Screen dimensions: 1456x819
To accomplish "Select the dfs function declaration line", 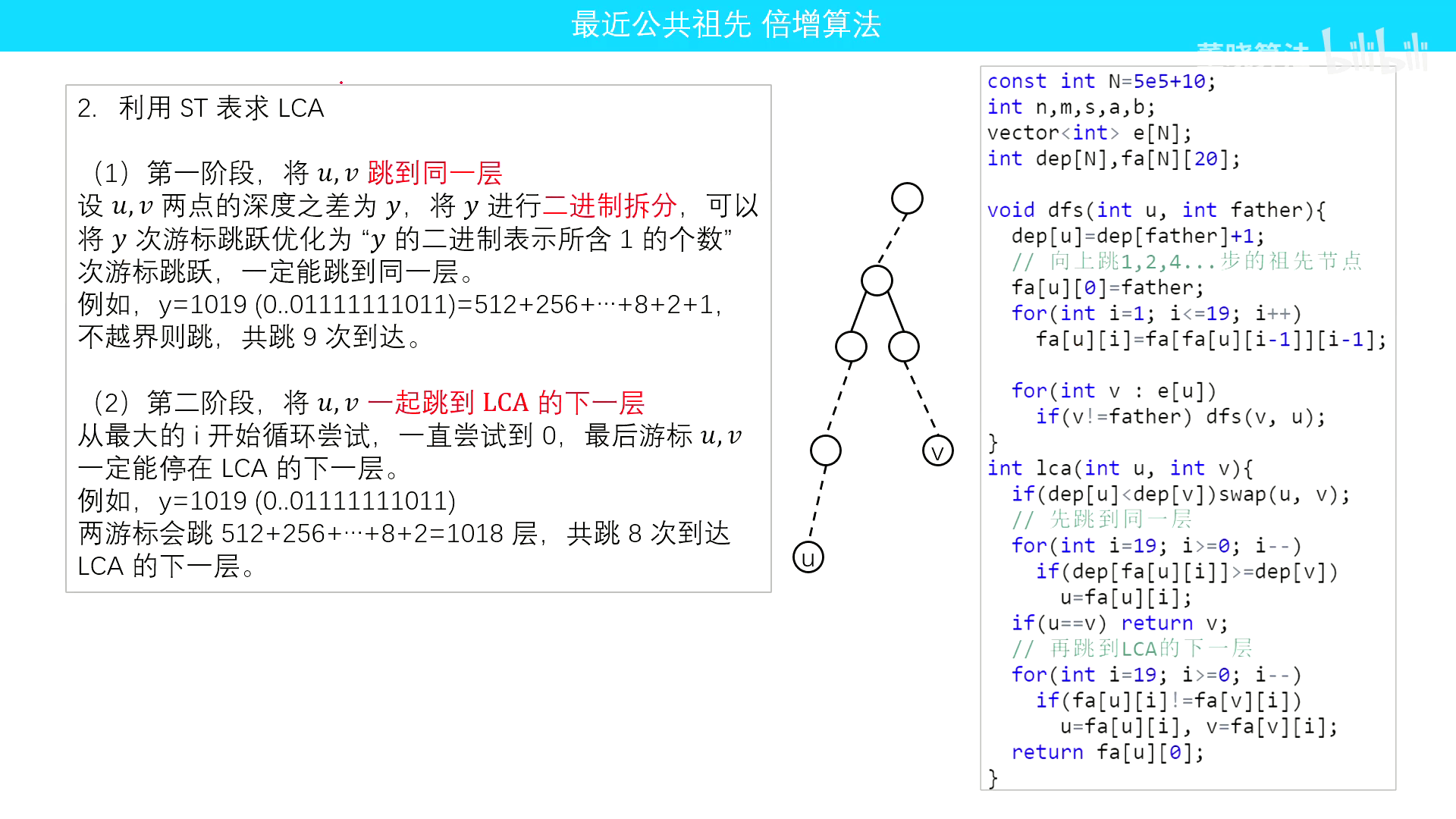I will (1155, 210).
